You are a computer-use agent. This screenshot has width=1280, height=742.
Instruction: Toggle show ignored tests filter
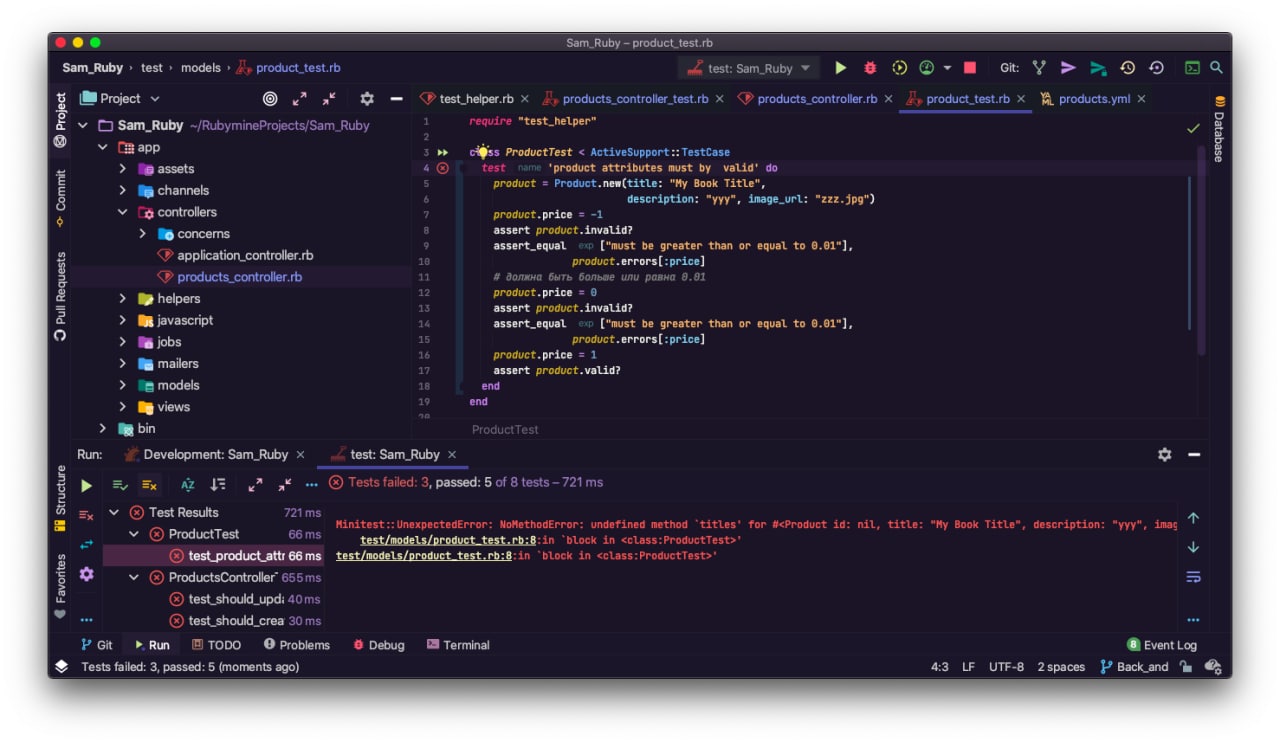(149, 484)
